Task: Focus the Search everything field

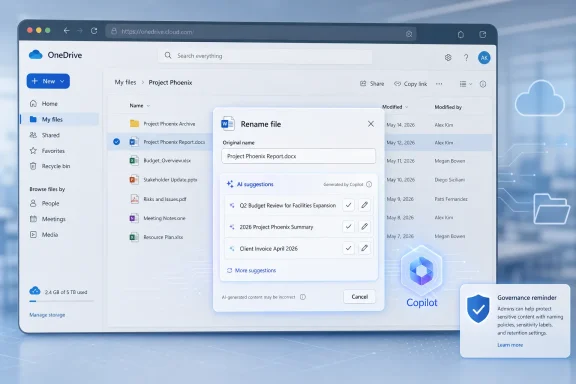Action: point(265,56)
